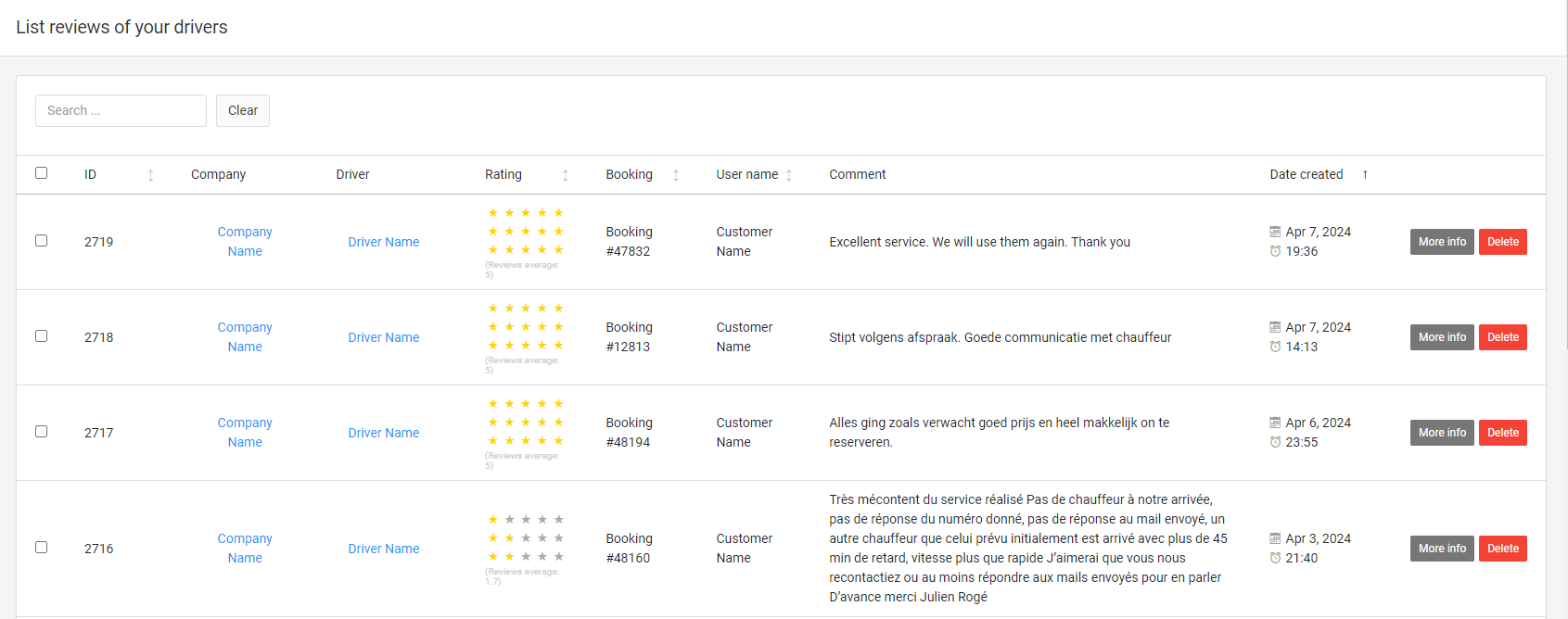The width and height of the screenshot is (1568, 619).
Task: Tick the select-all checkbox in header
Action: pyautogui.click(x=41, y=173)
